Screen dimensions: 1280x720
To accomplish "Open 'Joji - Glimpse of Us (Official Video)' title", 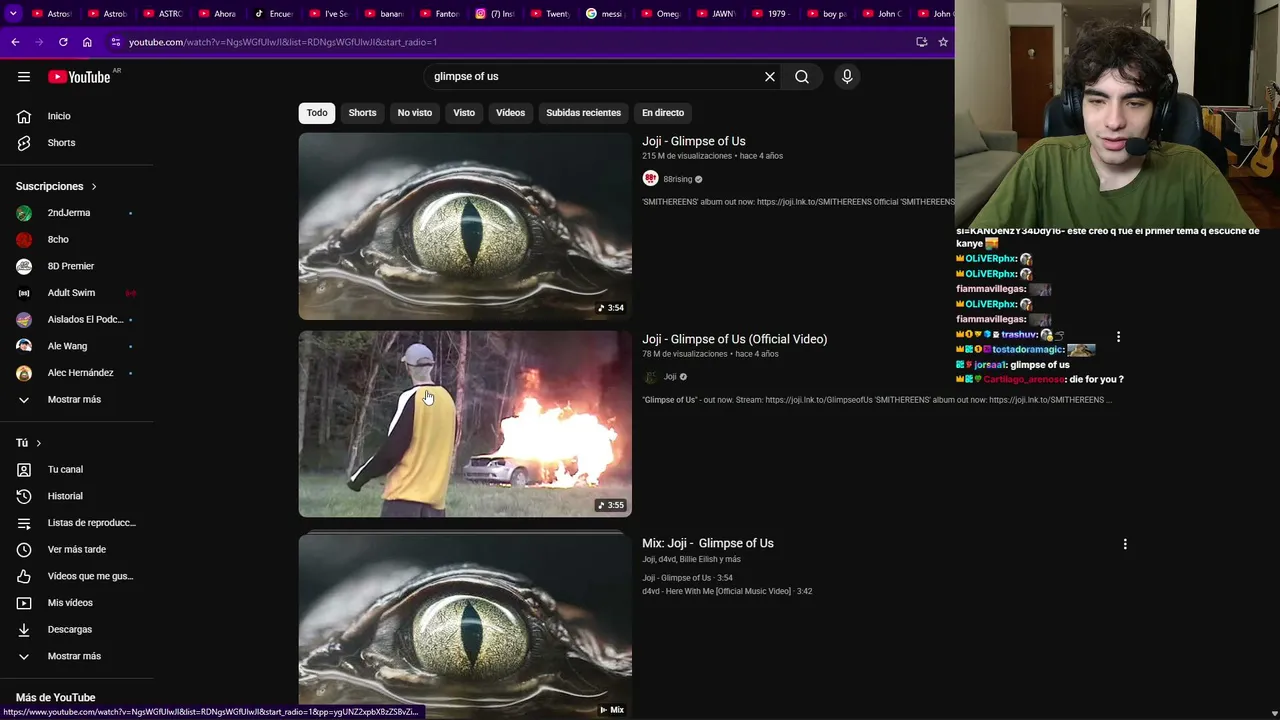I will (x=735, y=339).
